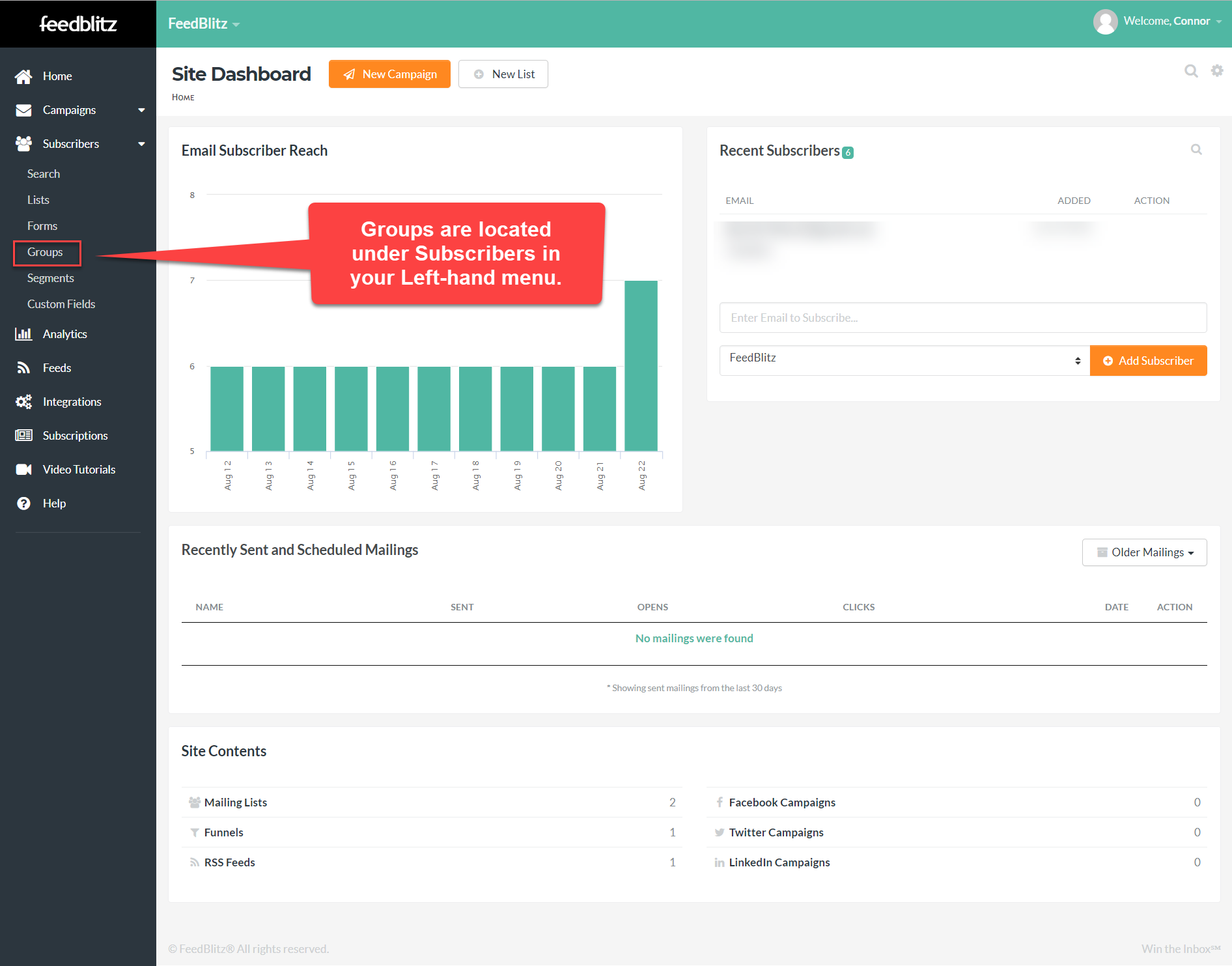The image size is (1232, 966).
Task: Open the FeedBlitz site dropdown in header
Action: pyautogui.click(x=204, y=23)
